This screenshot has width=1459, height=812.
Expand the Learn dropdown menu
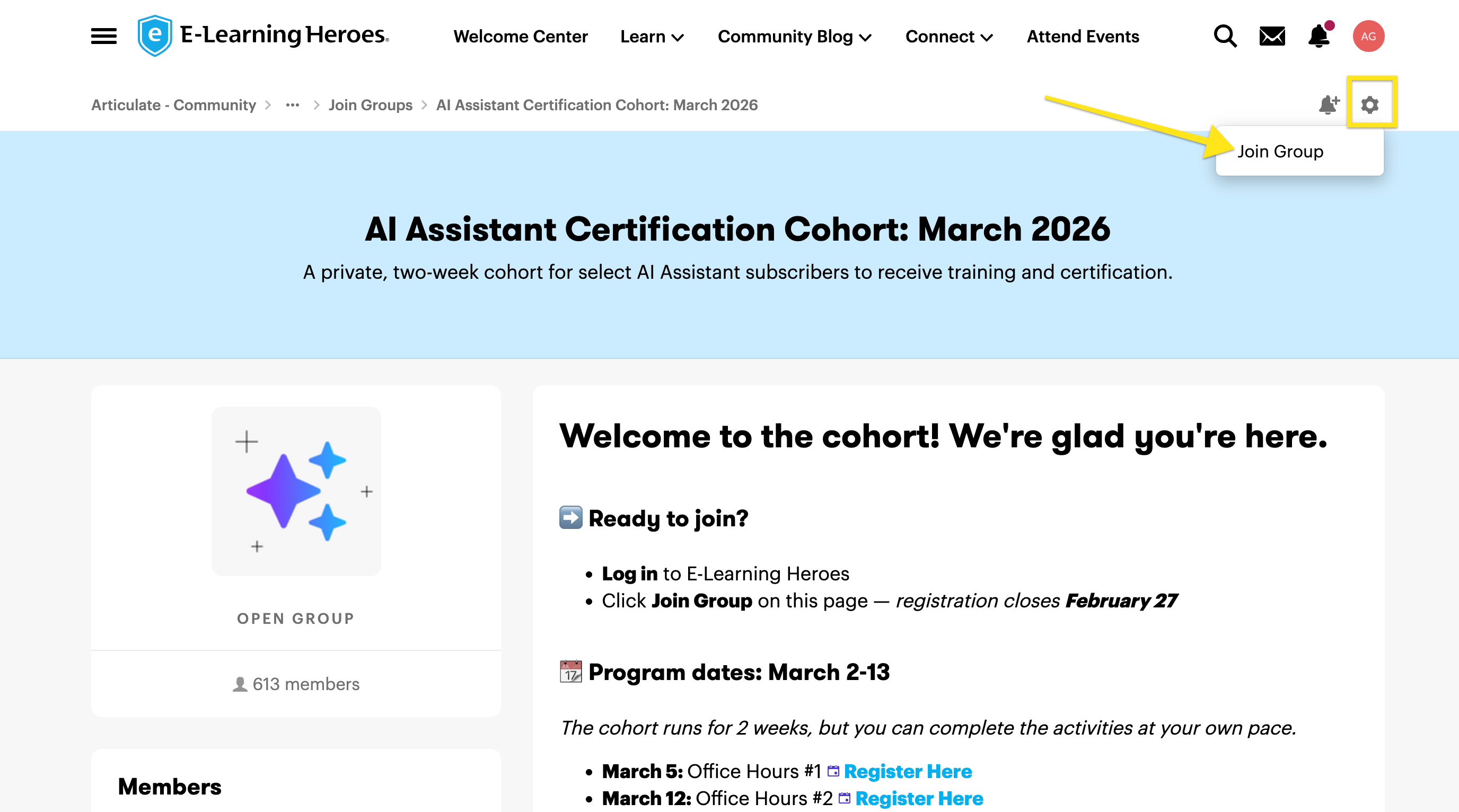(652, 37)
